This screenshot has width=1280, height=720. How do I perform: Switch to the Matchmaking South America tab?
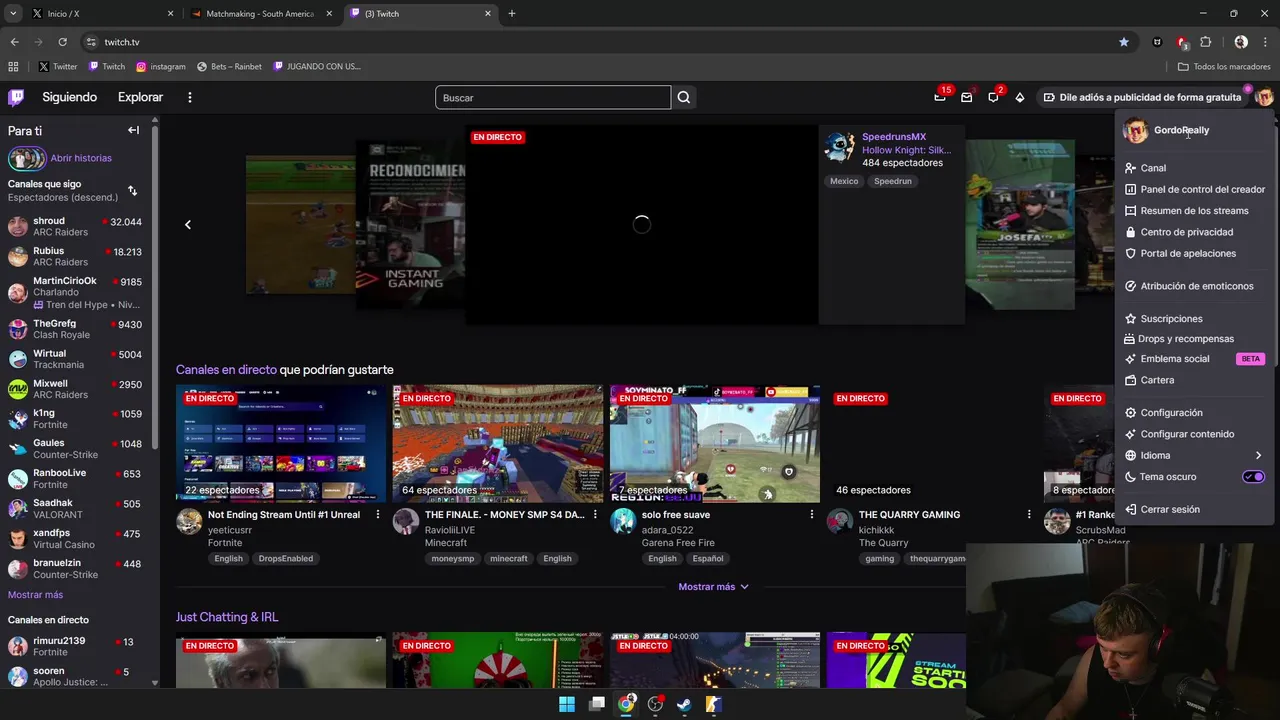point(259,14)
